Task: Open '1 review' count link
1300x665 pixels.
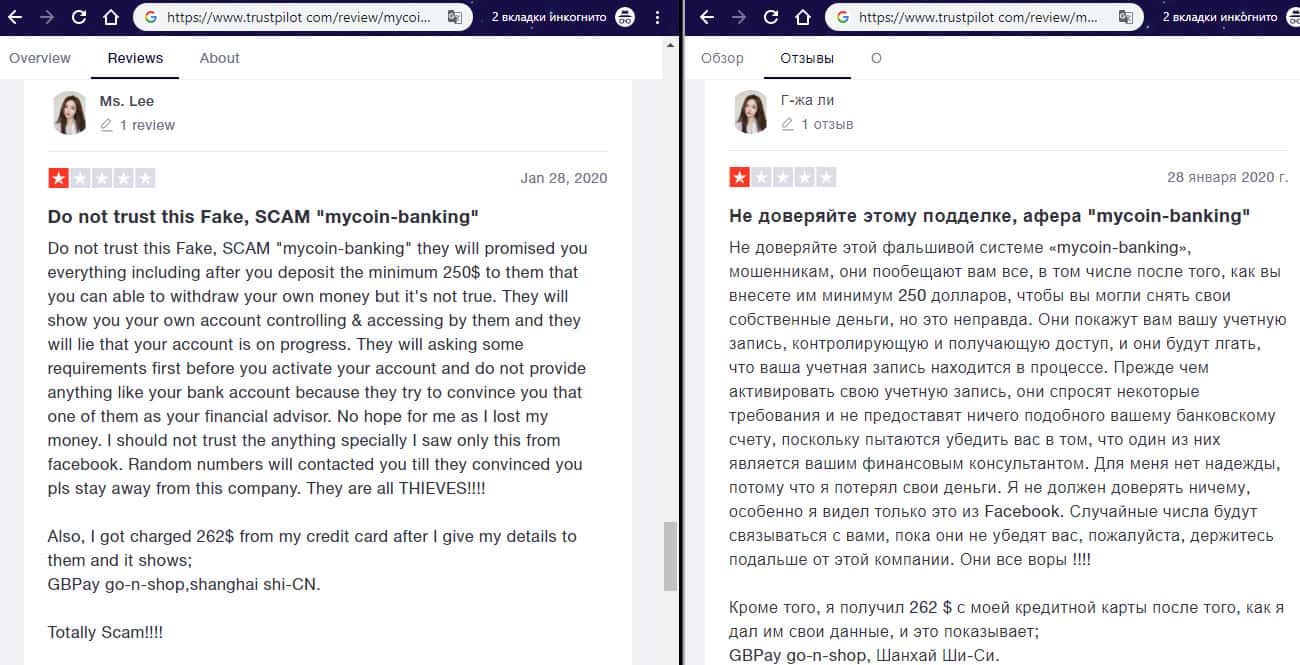Action: tap(147, 125)
